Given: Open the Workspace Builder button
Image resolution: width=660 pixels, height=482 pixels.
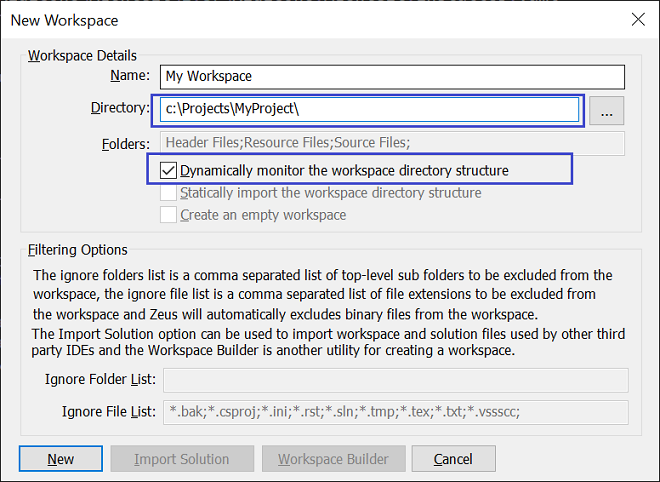Looking at the screenshot, I should (334, 459).
